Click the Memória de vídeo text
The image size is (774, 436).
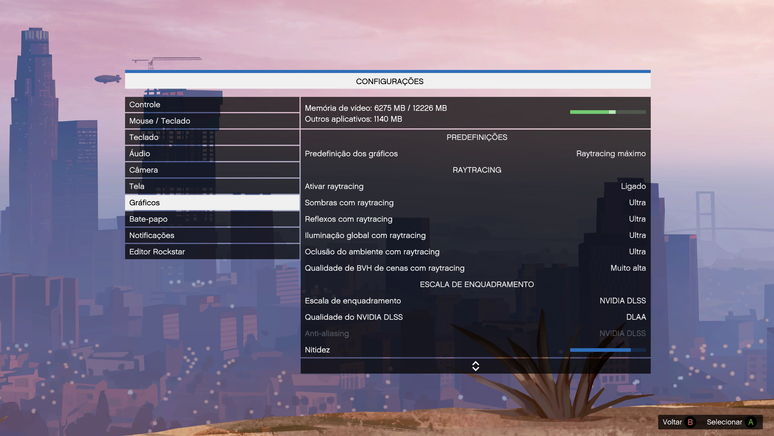tap(376, 108)
